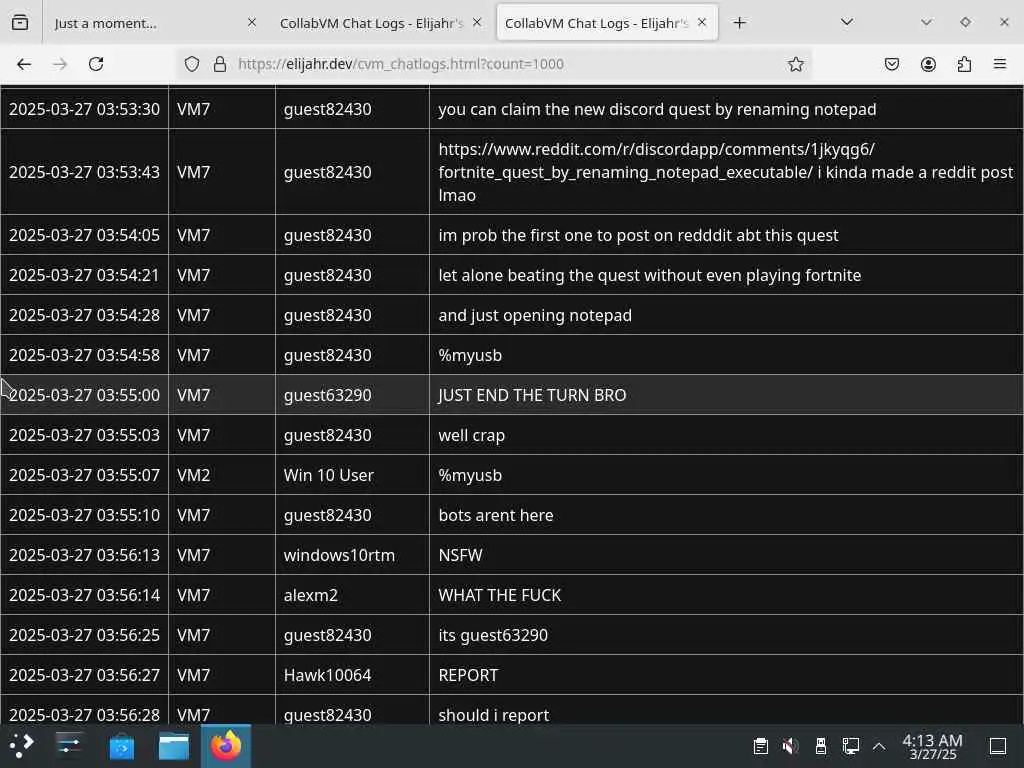Expand hidden system tray icons
Image resolution: width=1024 pixels, height=768 pixels.
pos(879,746)
